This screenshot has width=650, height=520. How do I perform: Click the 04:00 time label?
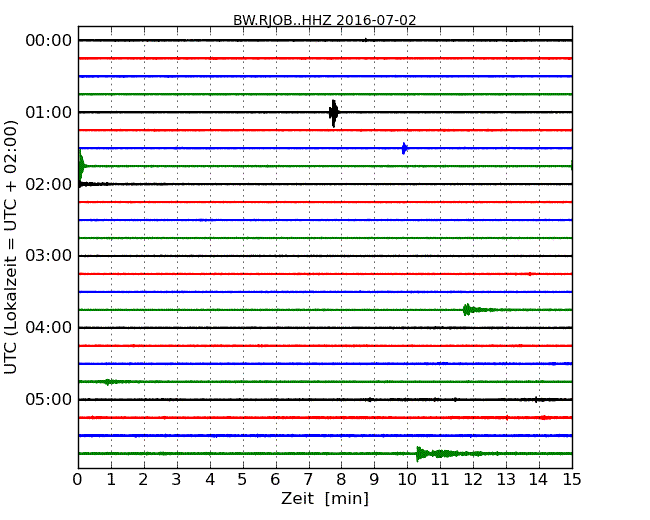coord(49,328)
